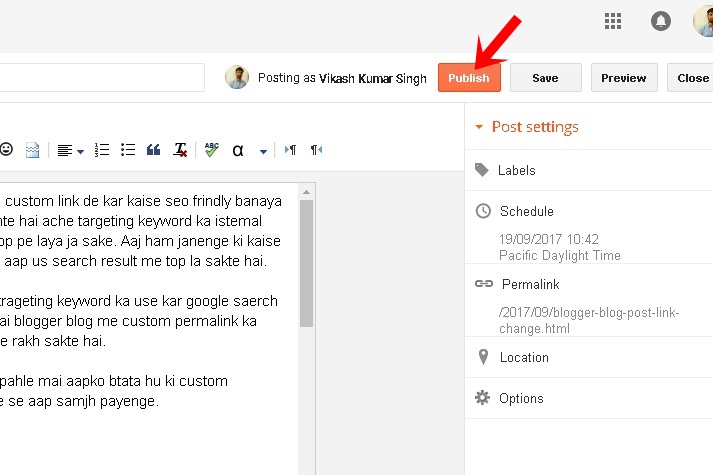Click the scheduled date 19/09/2017 10:42
The width and height of the screenshot is (713, 475).
pos(549,239)
